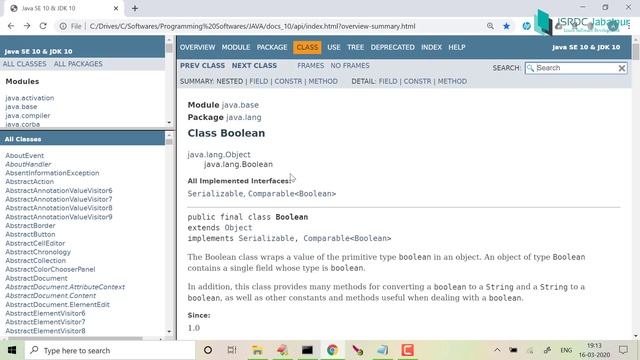Switch to FRAMES view
Viewport: 640px width, 360px height.
[x=311, y=66]
